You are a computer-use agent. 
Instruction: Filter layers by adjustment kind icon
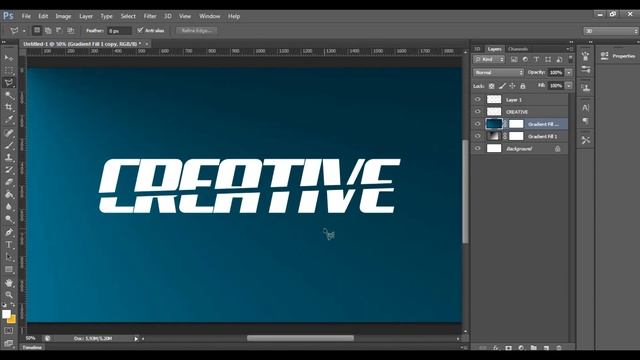coord(525,60)
